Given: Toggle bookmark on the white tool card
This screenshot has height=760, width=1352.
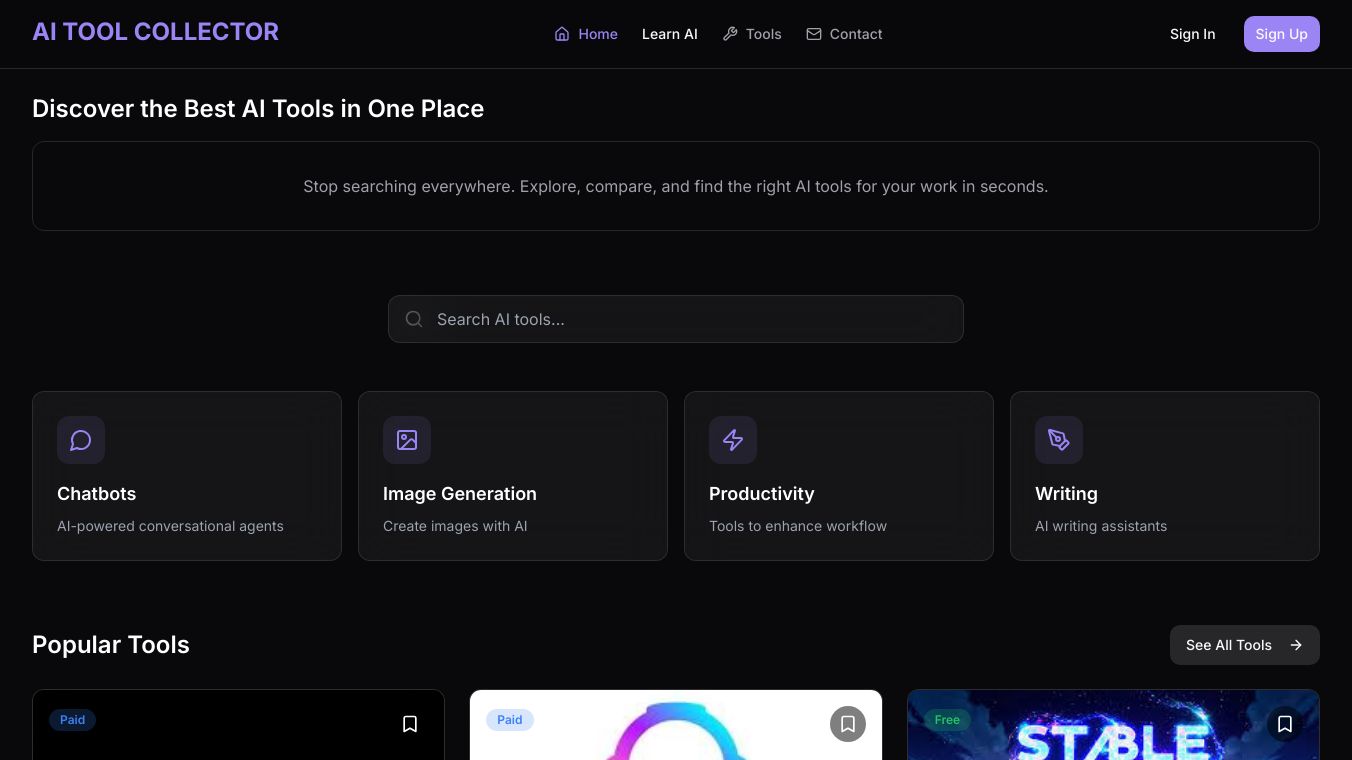Looking at the screenshot, I should (x=848, y=724).
